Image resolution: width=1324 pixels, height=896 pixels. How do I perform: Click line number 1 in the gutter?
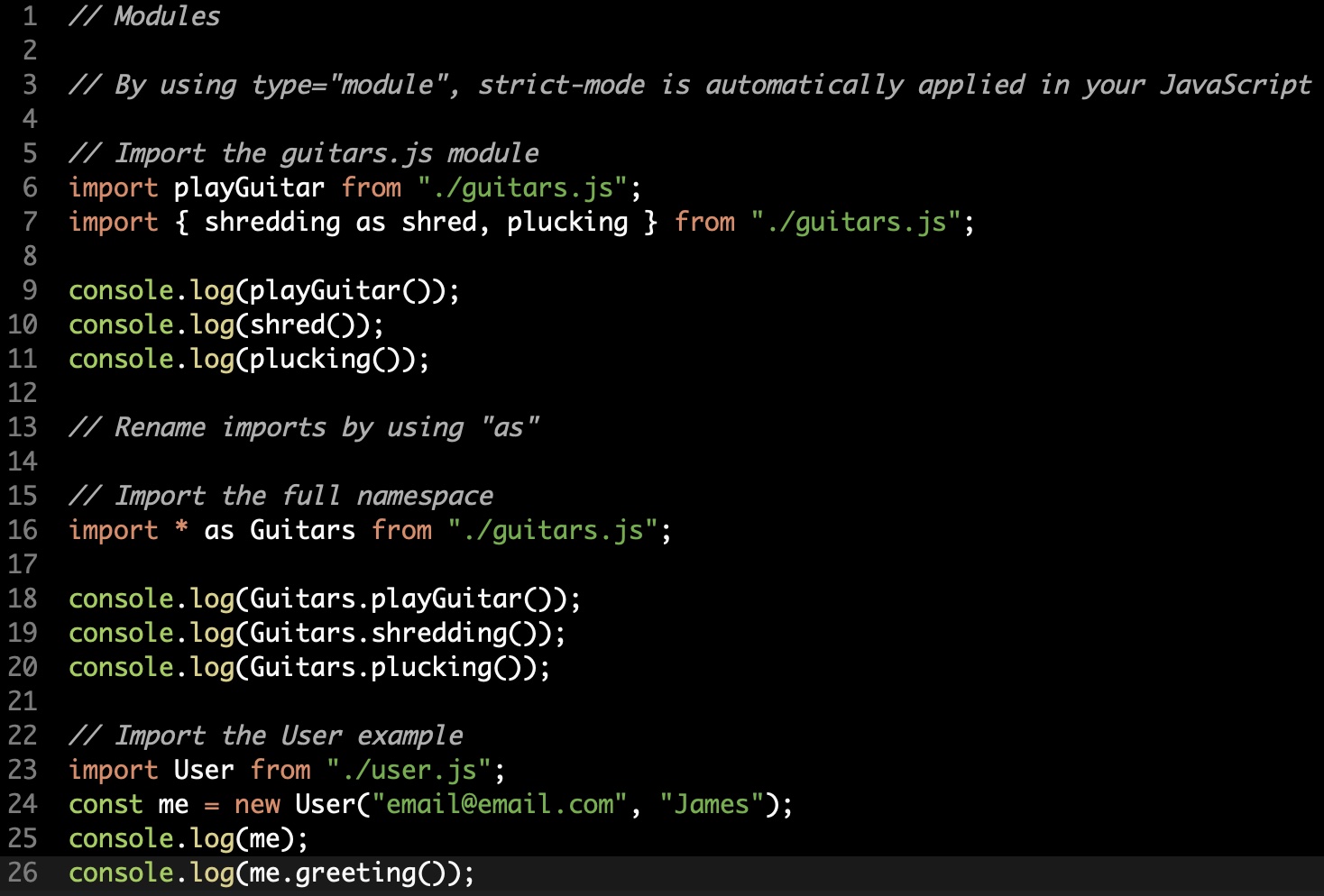click(x=30, y=16)
